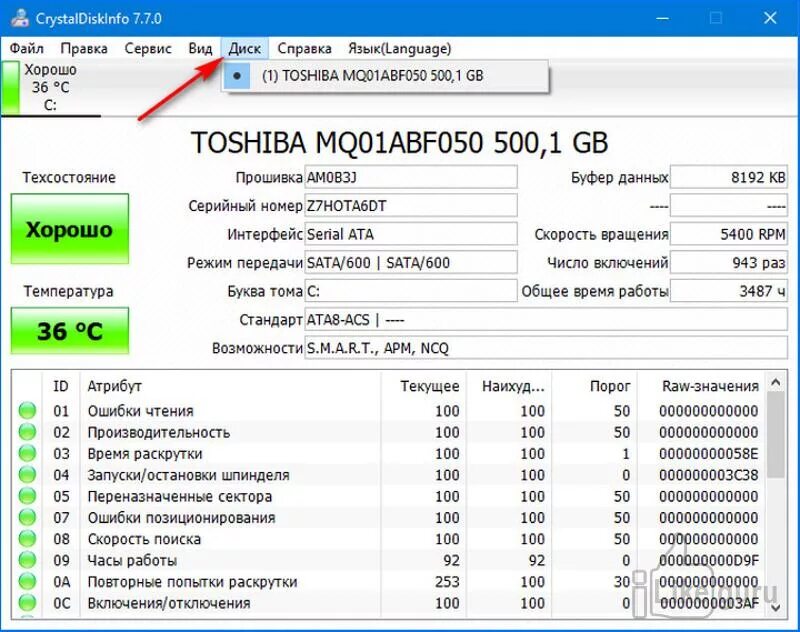800x632 pixels.
Task: Click the Буфер данных 8192 KB field
Action: (729, 178)
